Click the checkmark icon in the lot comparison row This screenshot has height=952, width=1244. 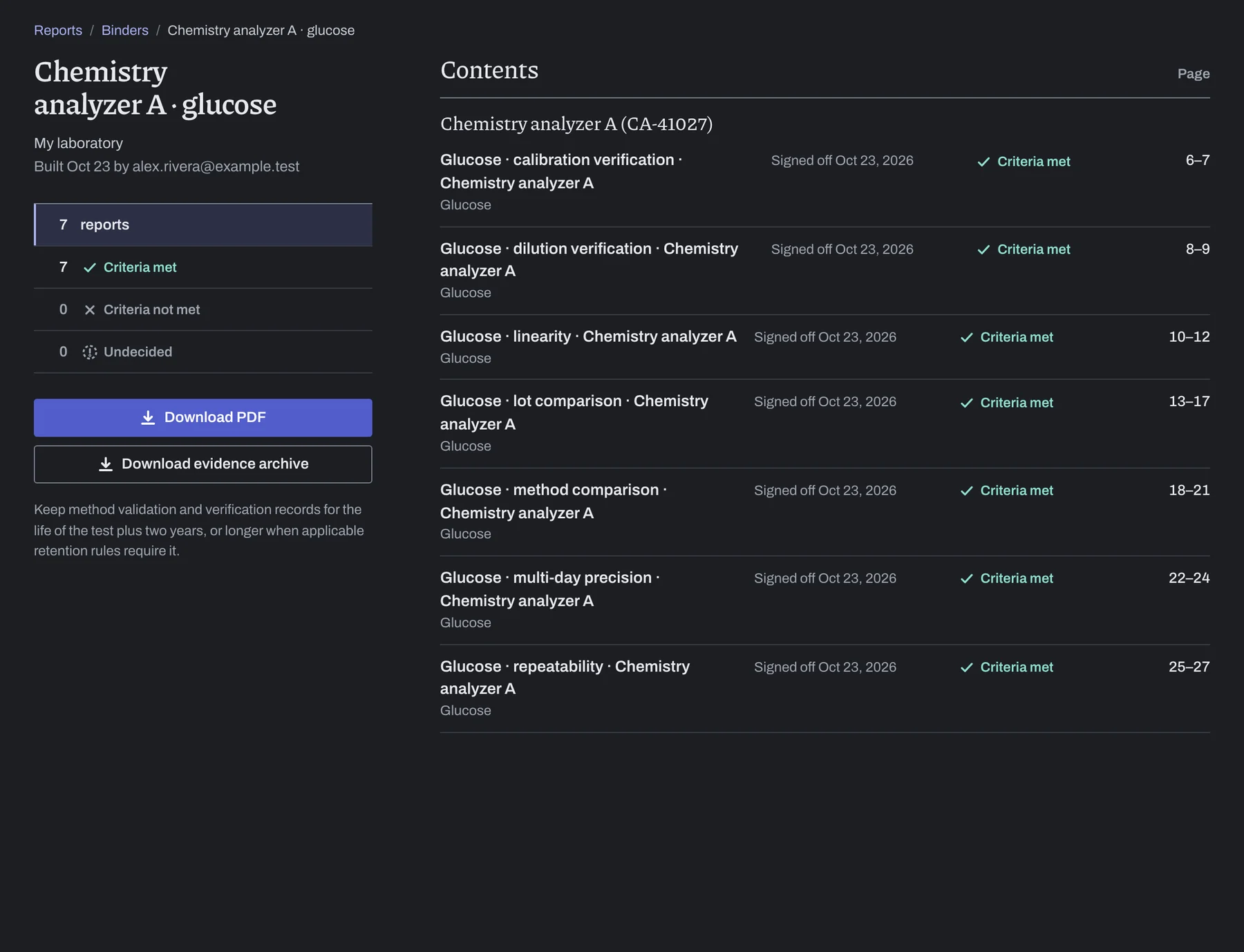(967, 403)
